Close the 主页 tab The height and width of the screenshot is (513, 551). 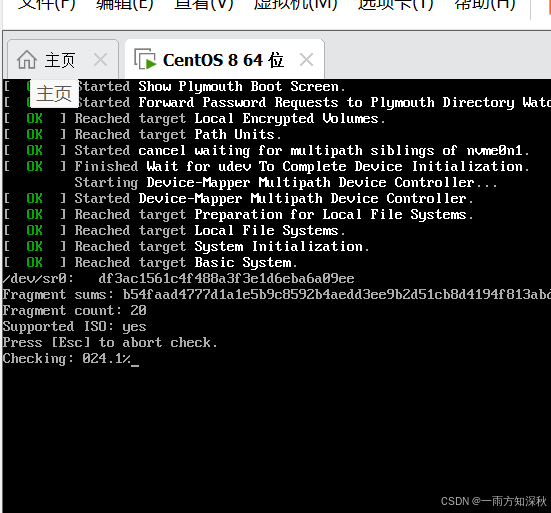(101, 60)
